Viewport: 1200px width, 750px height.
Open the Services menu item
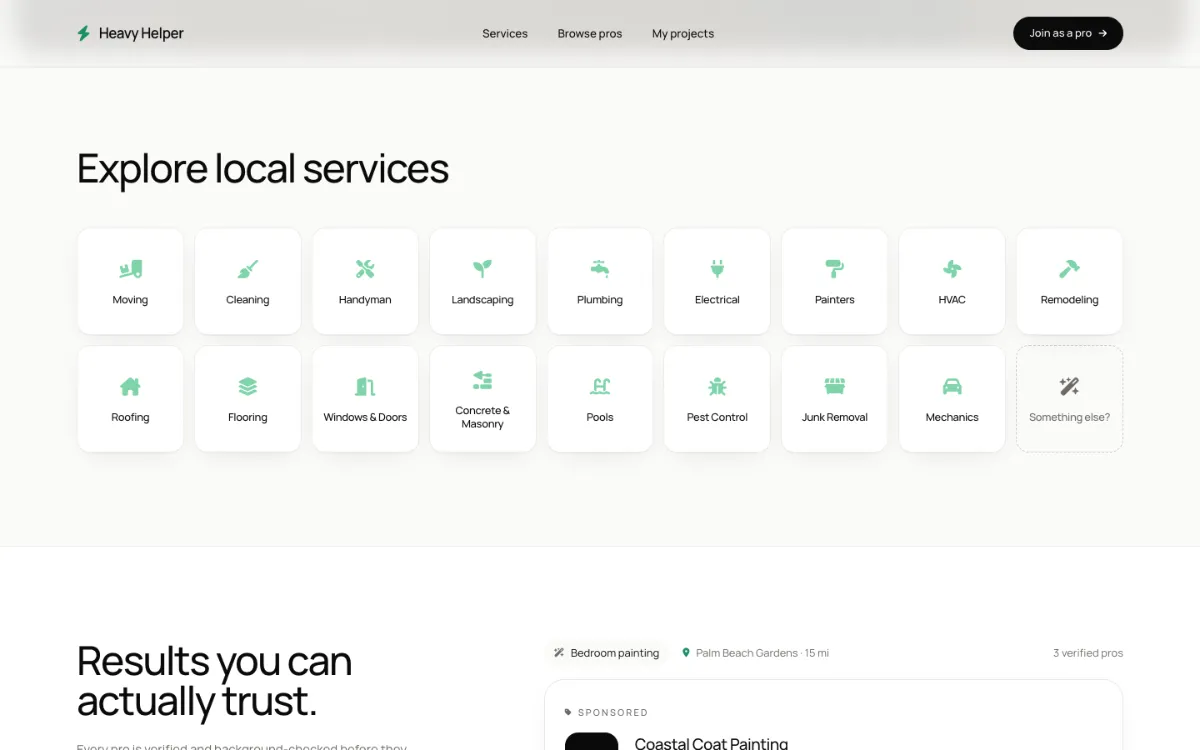(505, 33)
